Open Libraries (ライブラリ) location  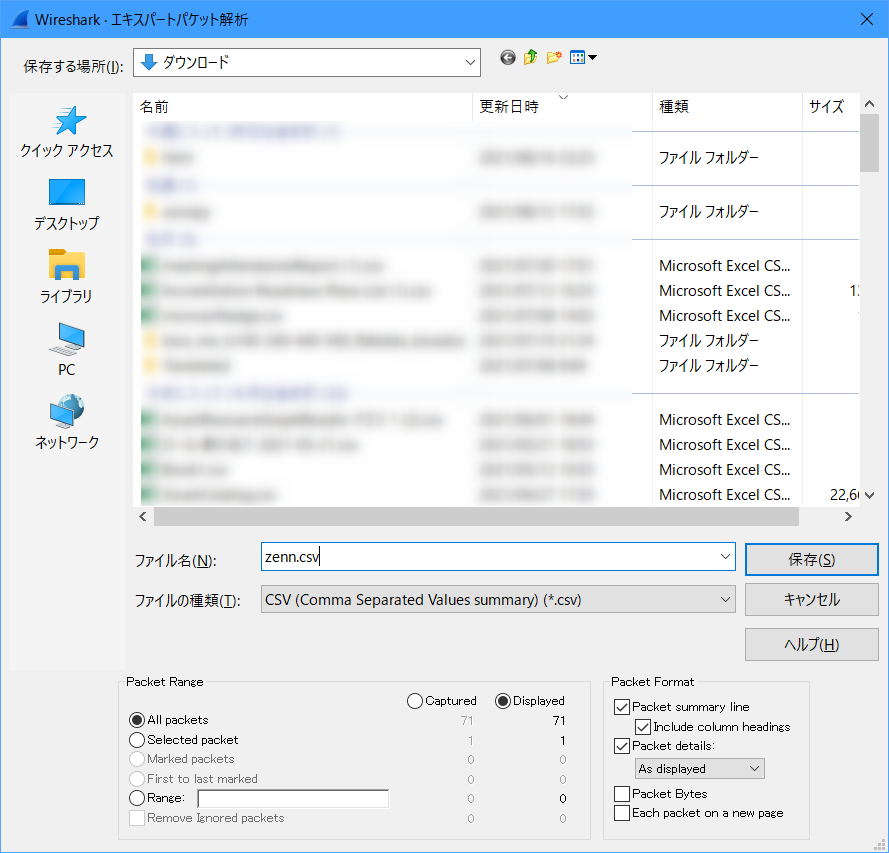tap(67, 277)
